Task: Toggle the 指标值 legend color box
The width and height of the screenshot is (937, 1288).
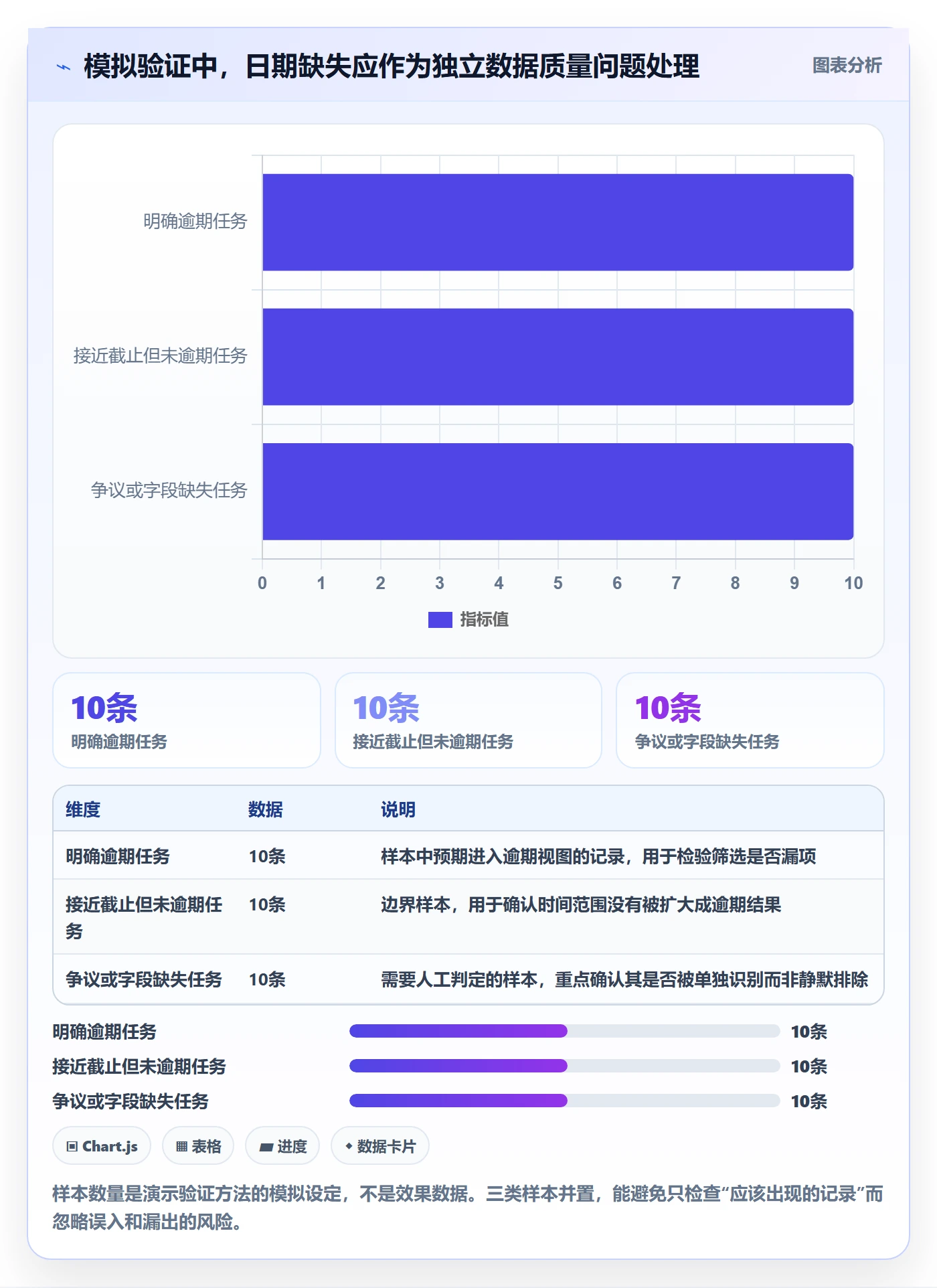Action: tap(440, 620)
